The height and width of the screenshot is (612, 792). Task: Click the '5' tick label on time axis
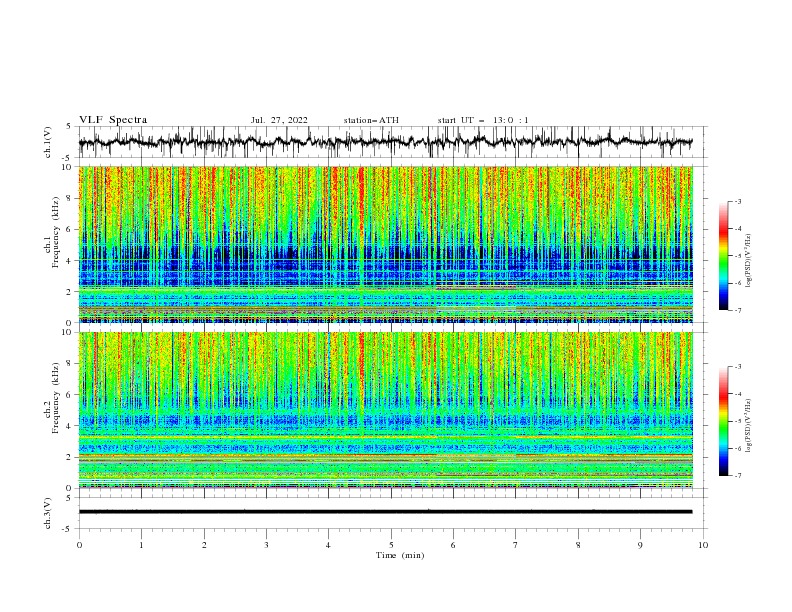tap(391, 545)
